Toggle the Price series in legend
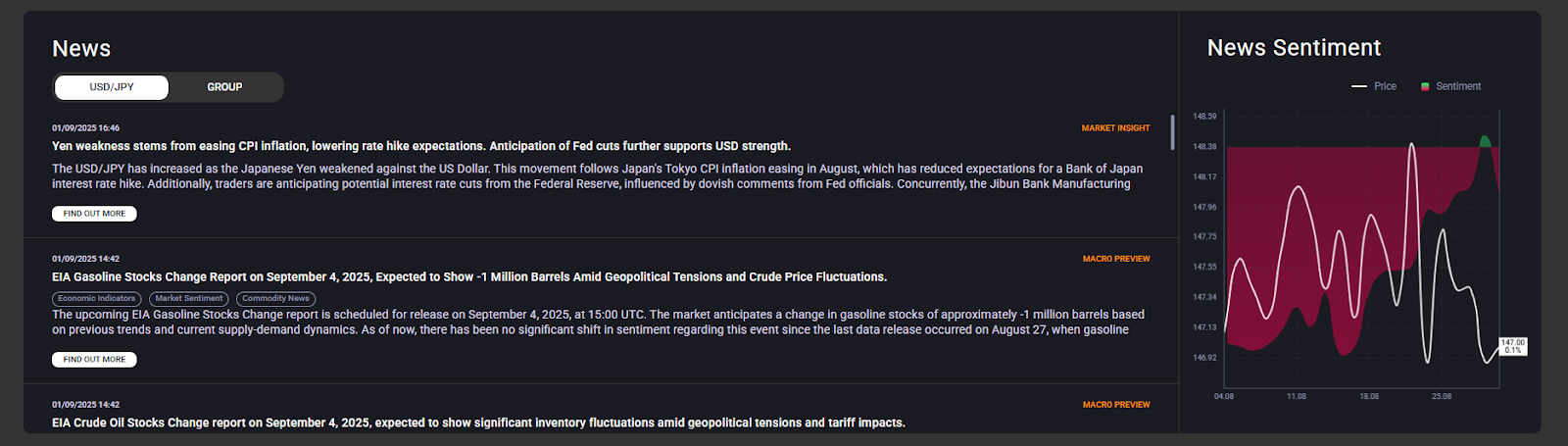Viewport: 1568px width, 446px height. click(x=1385, y=86)
